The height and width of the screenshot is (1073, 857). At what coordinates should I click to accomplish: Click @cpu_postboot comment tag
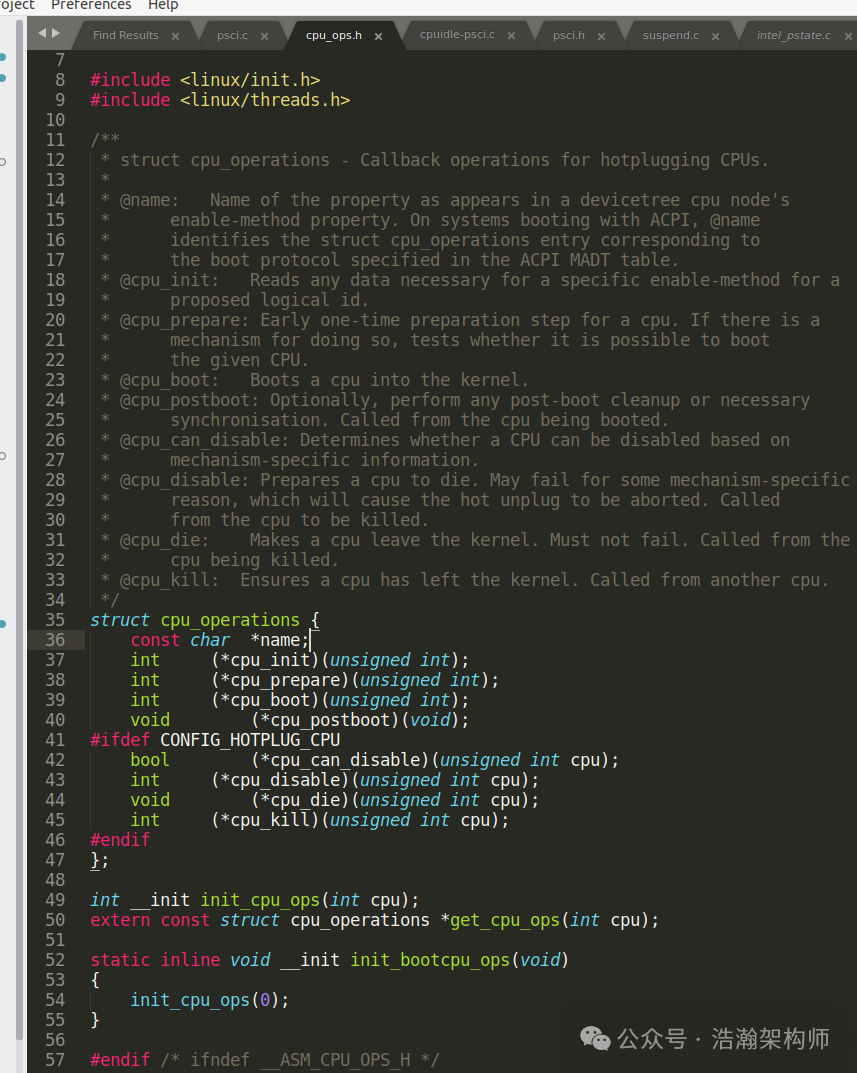coord(190,400)
